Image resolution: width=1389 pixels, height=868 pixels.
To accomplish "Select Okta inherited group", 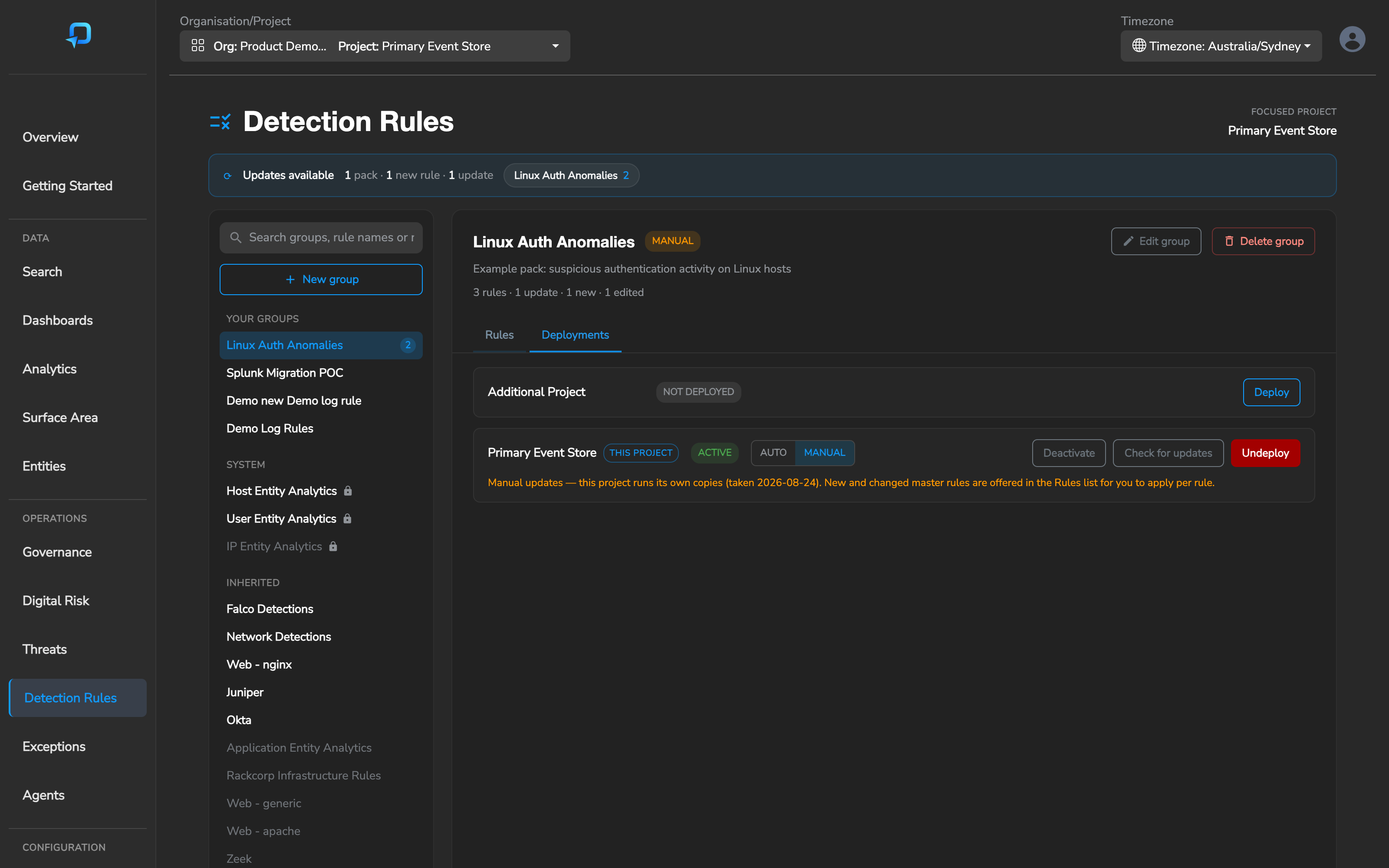I will [x=321, y=720].
